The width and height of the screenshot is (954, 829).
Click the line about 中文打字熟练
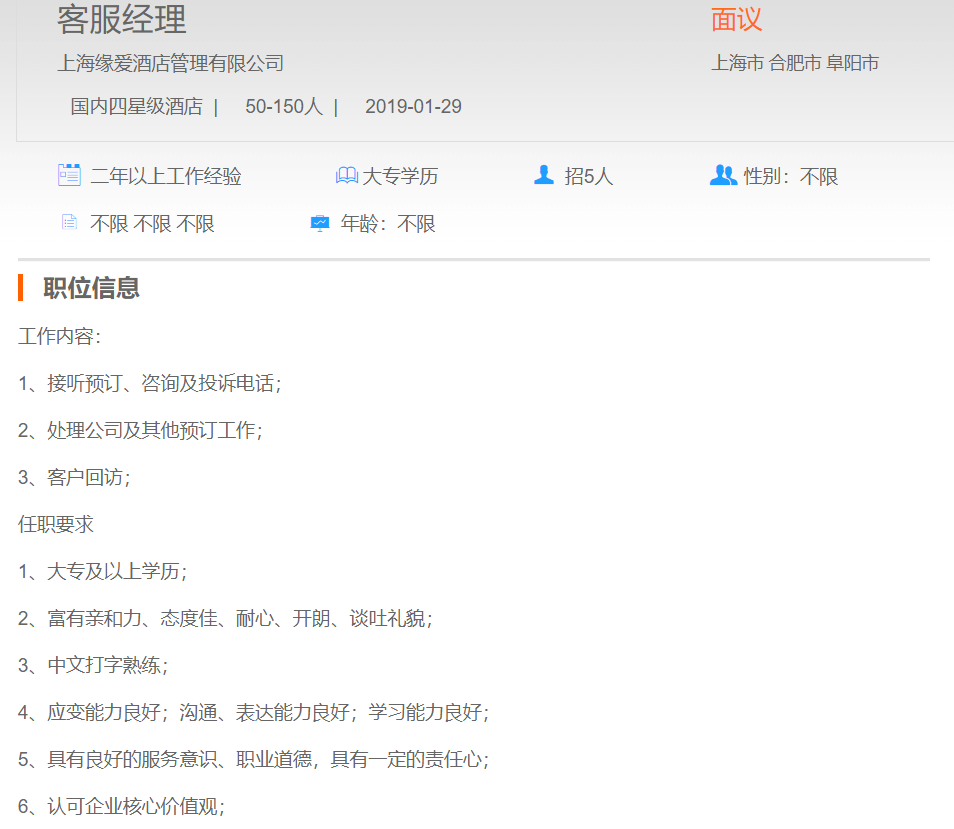click(x=94, y=665)
